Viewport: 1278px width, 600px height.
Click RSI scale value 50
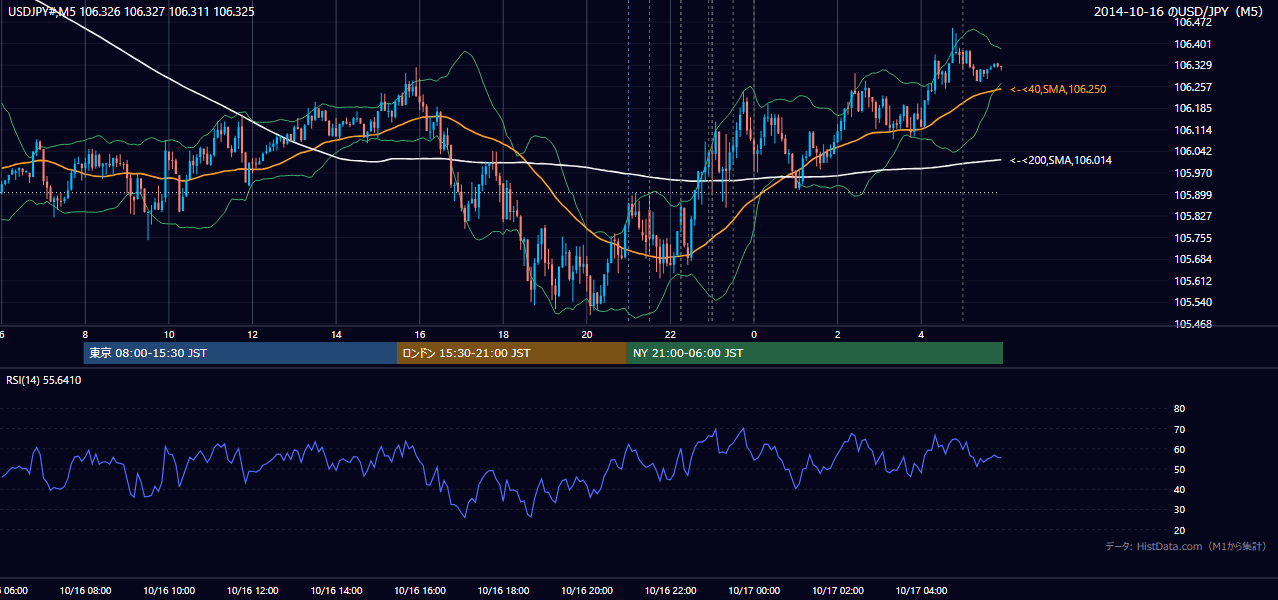(1179, 469)
